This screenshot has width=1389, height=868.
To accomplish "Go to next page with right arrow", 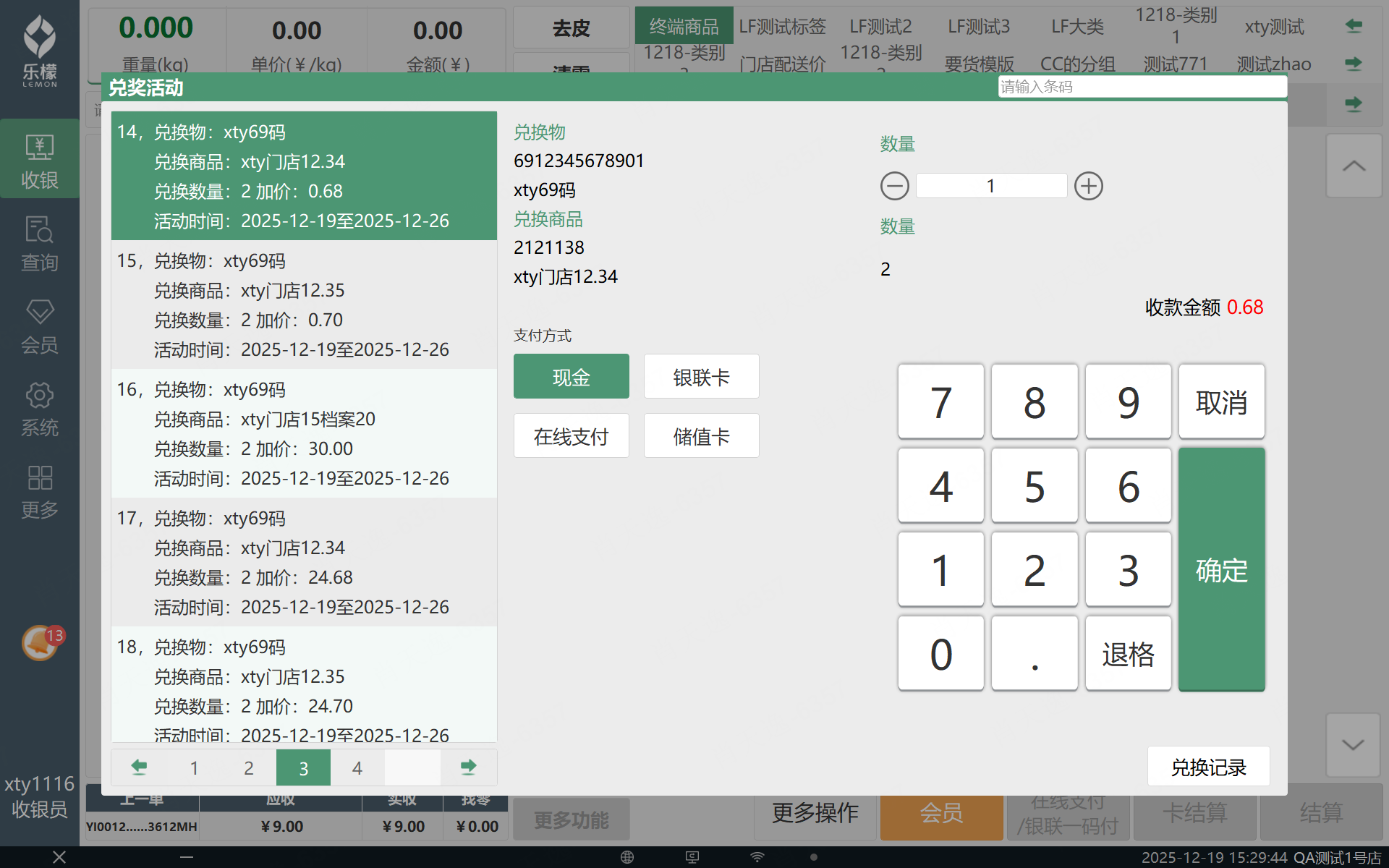I will [468, 767].
